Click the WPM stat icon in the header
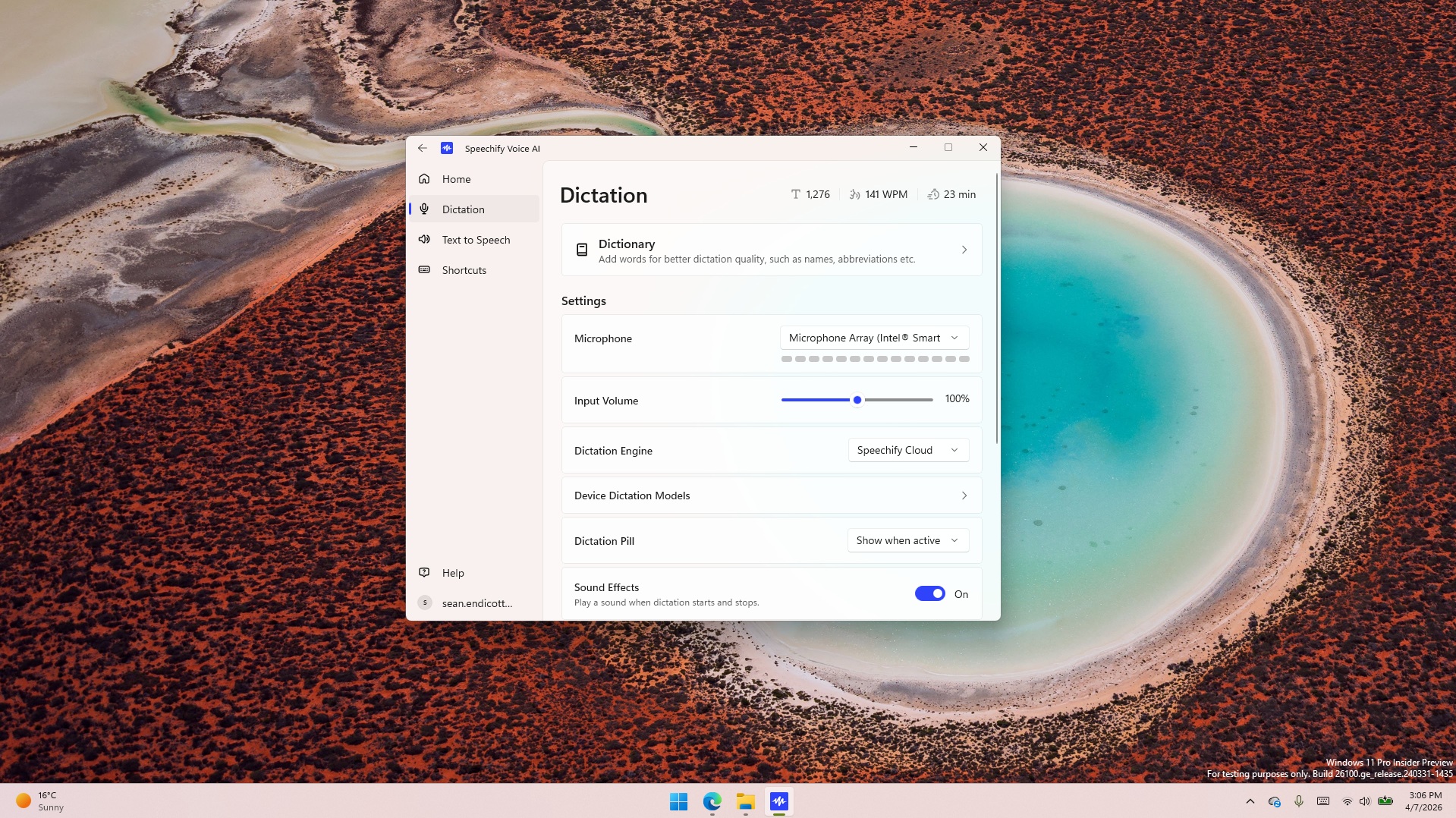 pos(854,194)
